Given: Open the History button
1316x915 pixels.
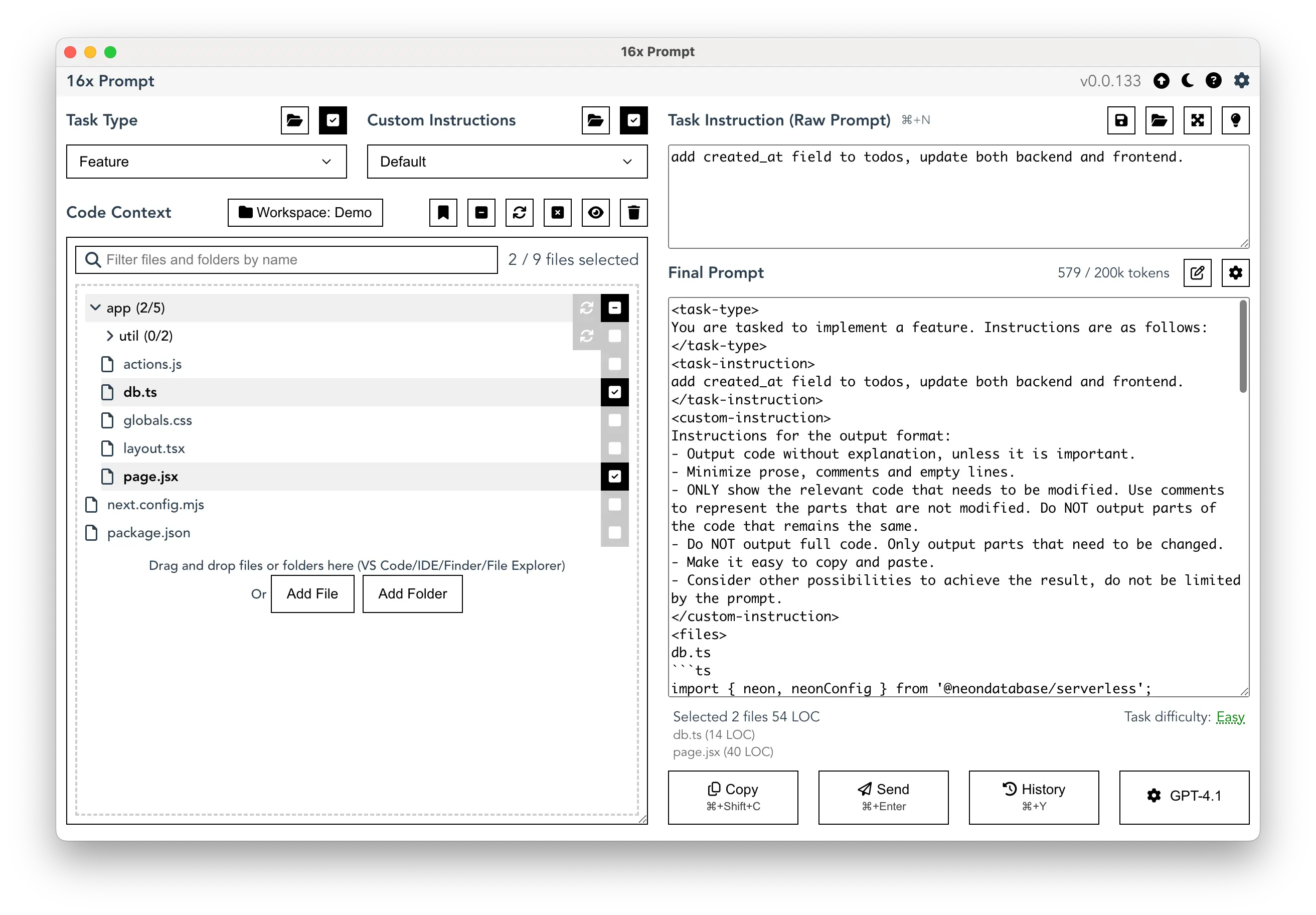Looking at the screenshot, I should (x=1034, y=798).
